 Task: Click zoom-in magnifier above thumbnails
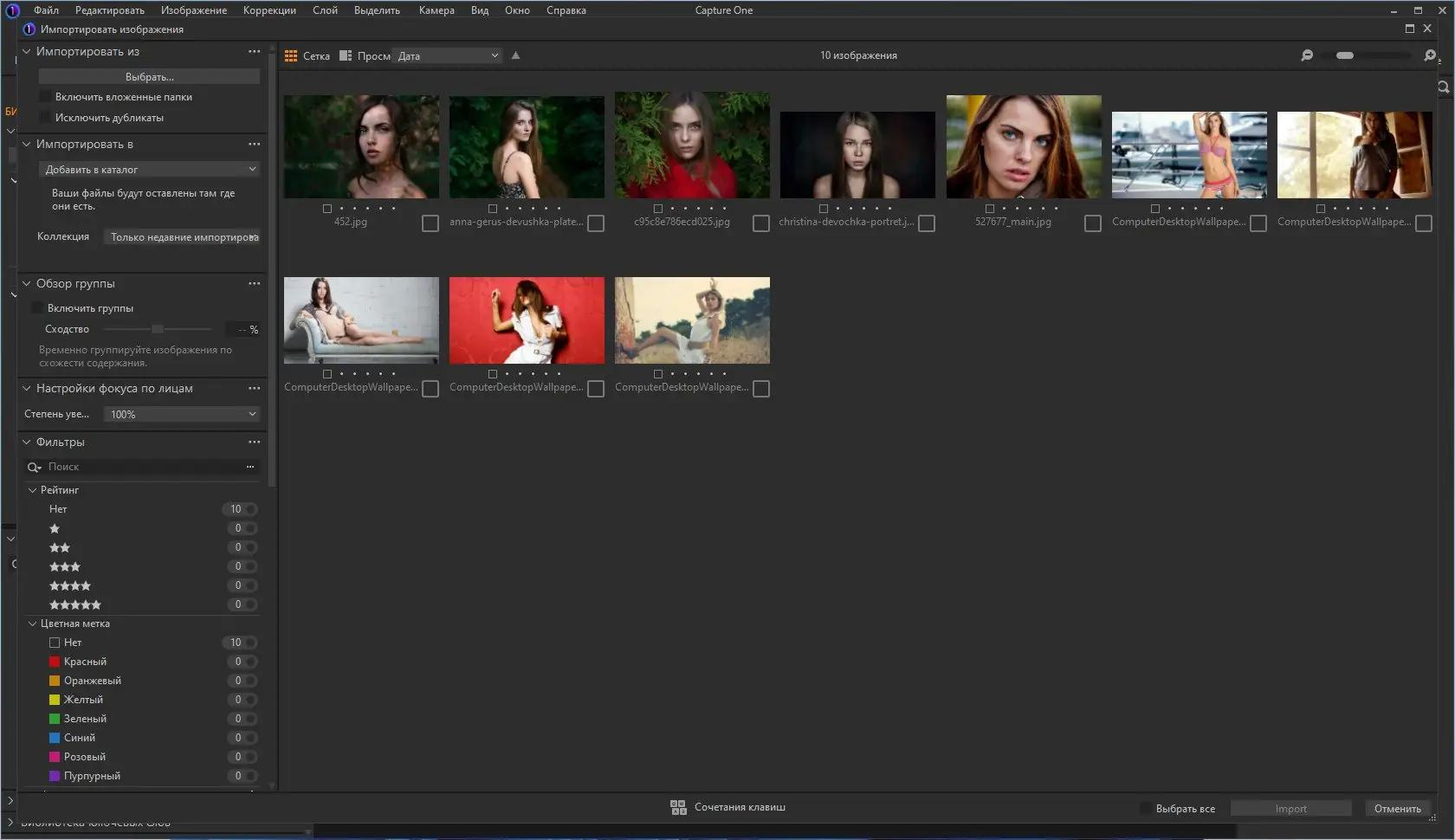point(1430,55)
